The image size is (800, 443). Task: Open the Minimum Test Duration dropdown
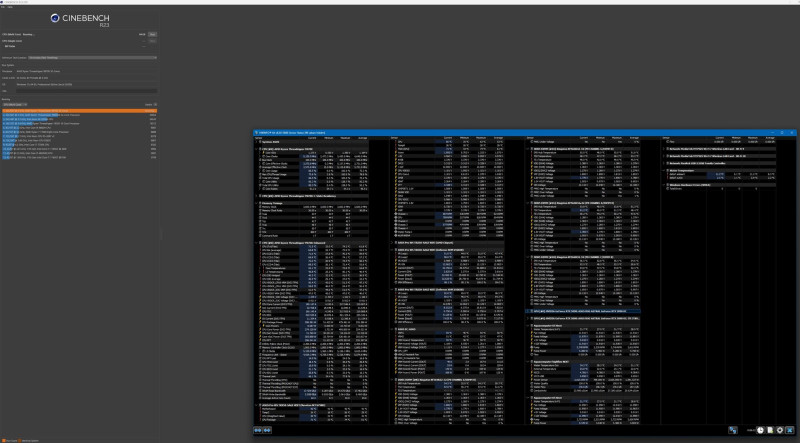coord(92,58)
